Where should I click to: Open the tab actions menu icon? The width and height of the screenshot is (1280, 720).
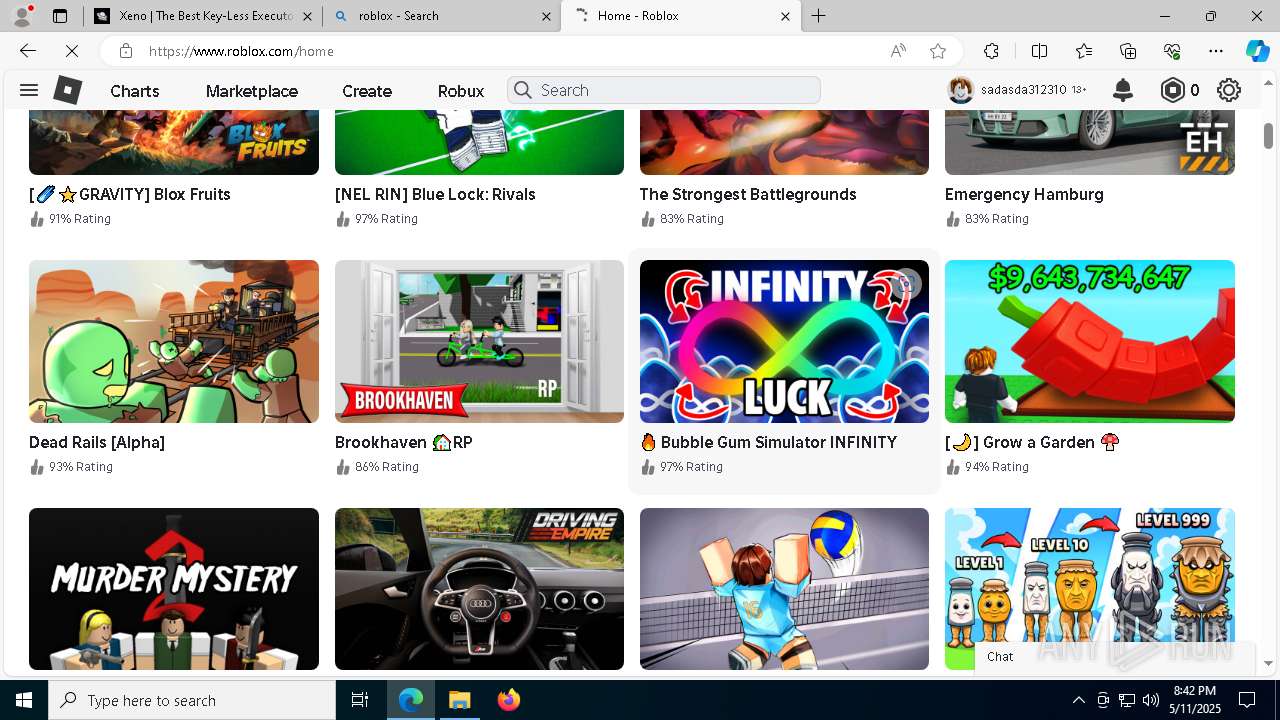(60, 16)
